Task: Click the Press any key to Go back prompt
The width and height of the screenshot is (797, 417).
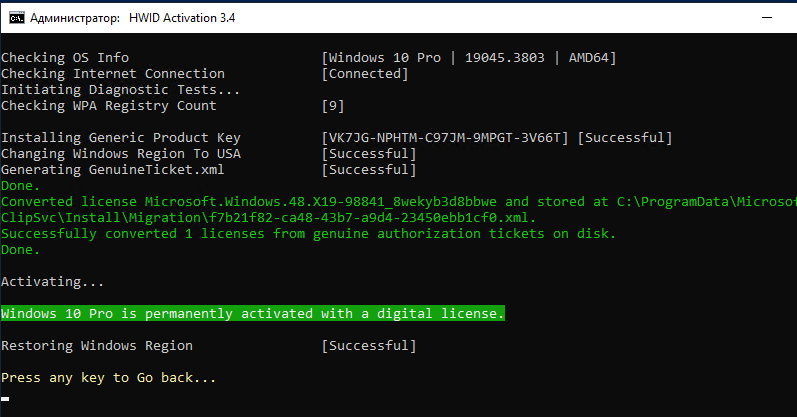Action: pos(109,378)
